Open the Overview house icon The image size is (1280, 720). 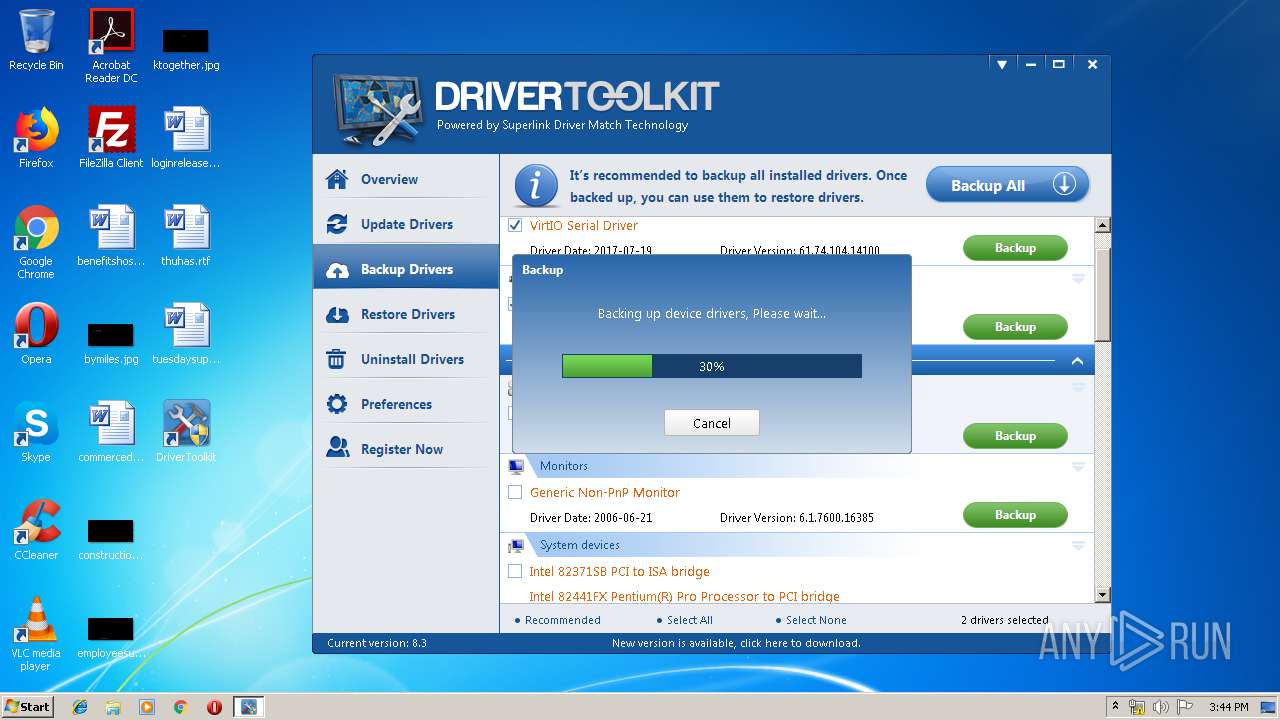(x=337, y=179)
